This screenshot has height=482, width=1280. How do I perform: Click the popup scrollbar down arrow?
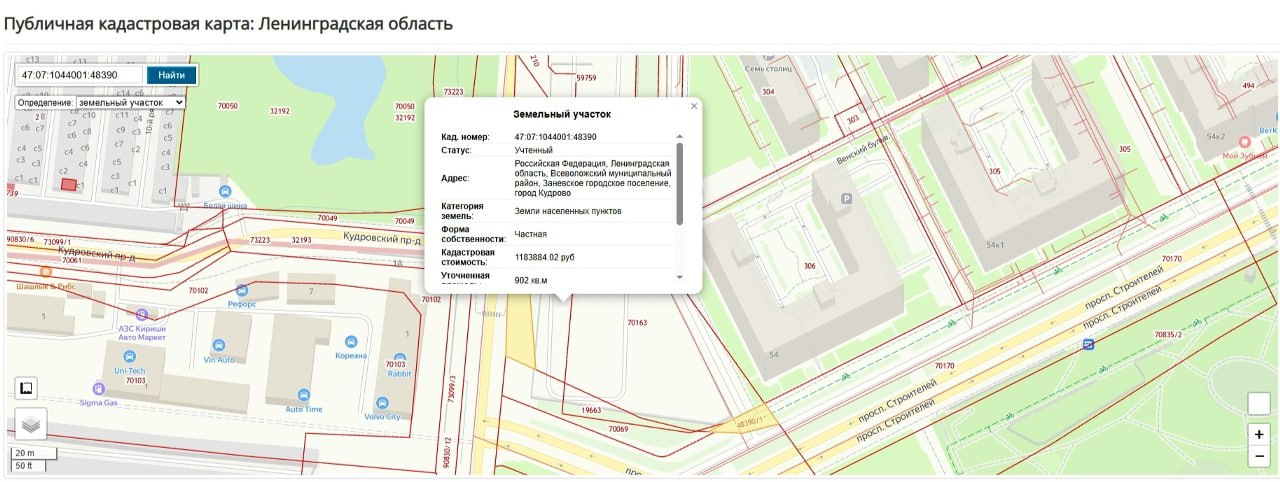pos(680,277)
